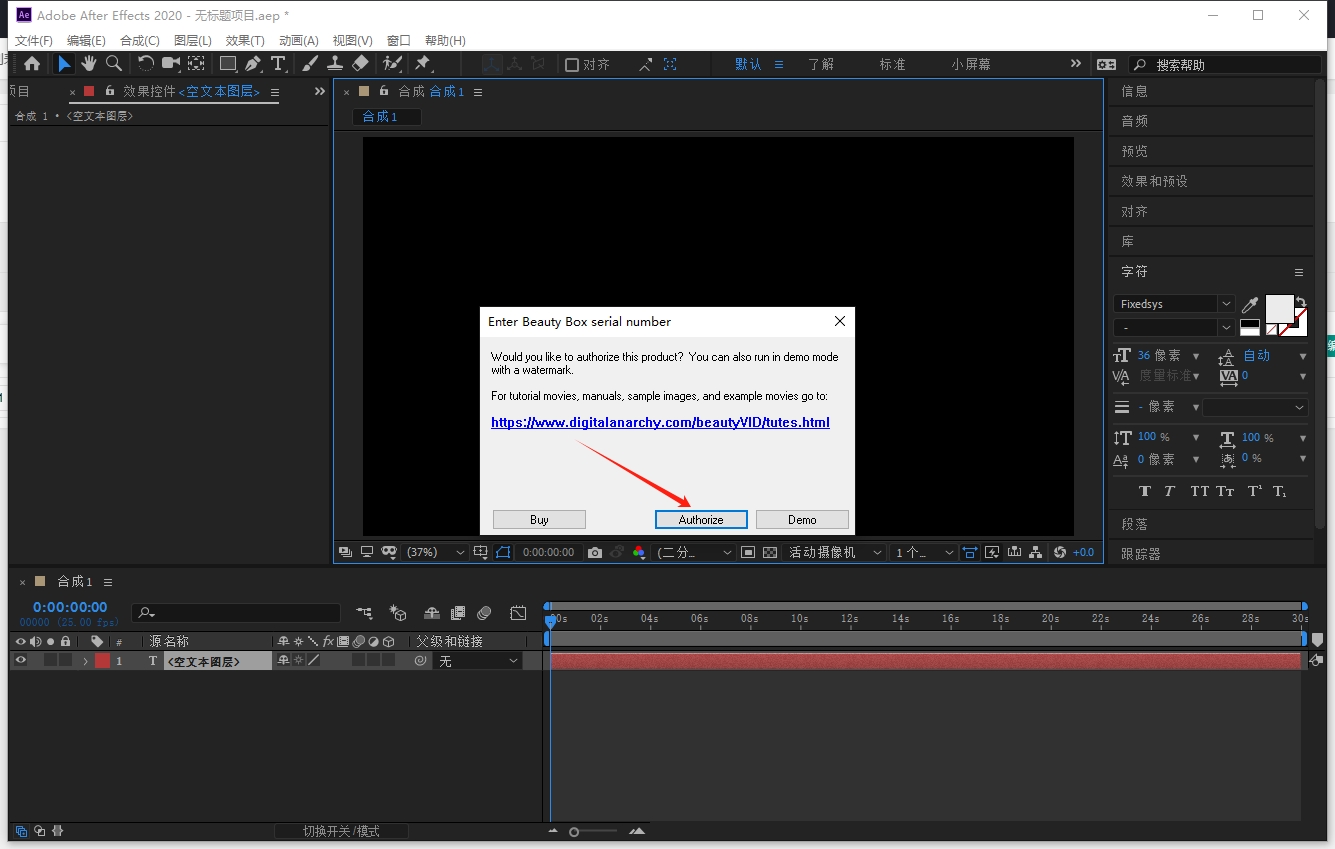Open the font style dropdown below Fixedsys
Screen dimensions: 1335x849
(1174, 327)
